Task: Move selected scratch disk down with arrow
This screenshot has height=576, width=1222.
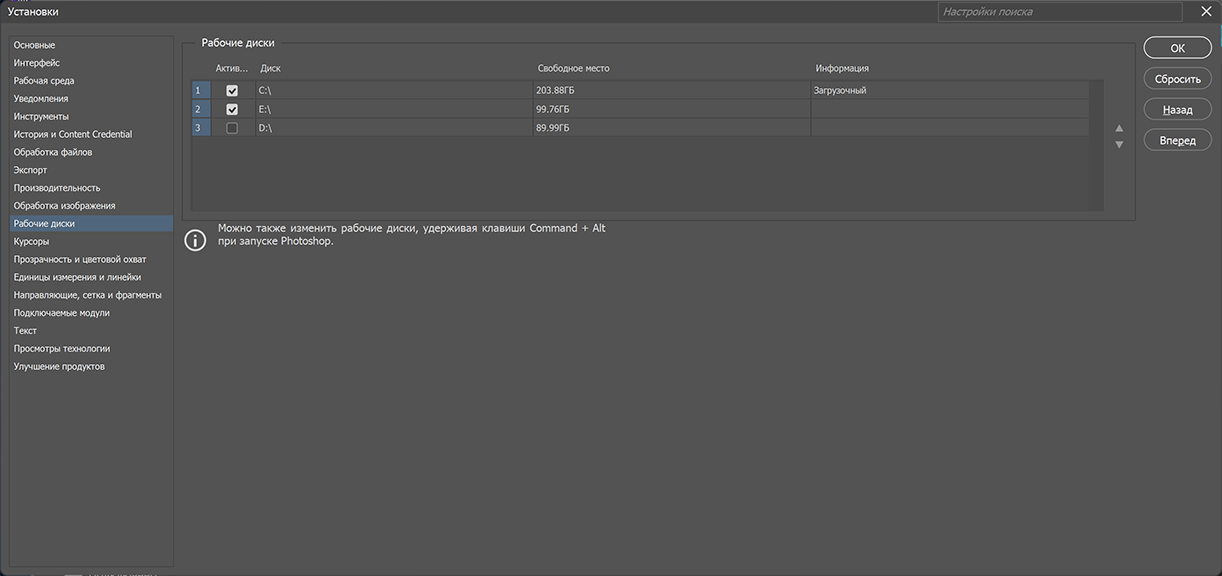Action: 1119,145
